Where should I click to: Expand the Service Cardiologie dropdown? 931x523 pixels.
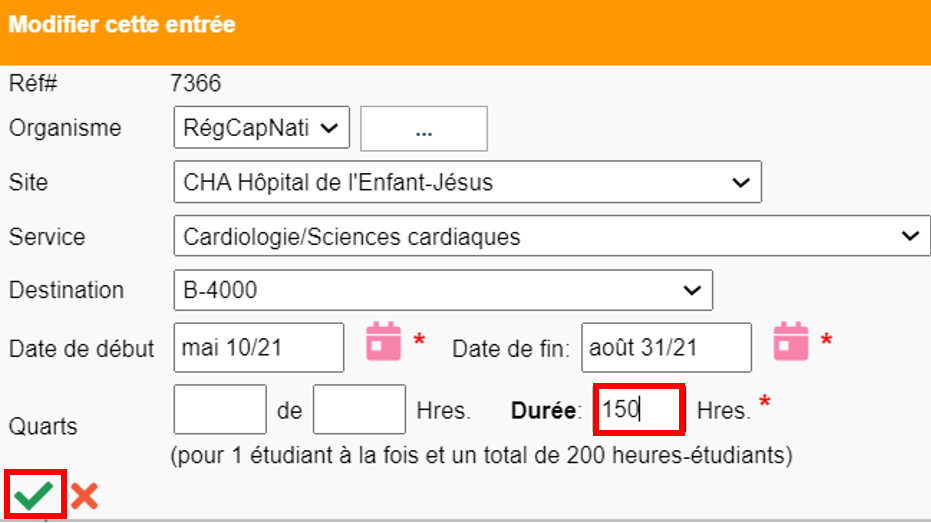(x=552, y=236)
